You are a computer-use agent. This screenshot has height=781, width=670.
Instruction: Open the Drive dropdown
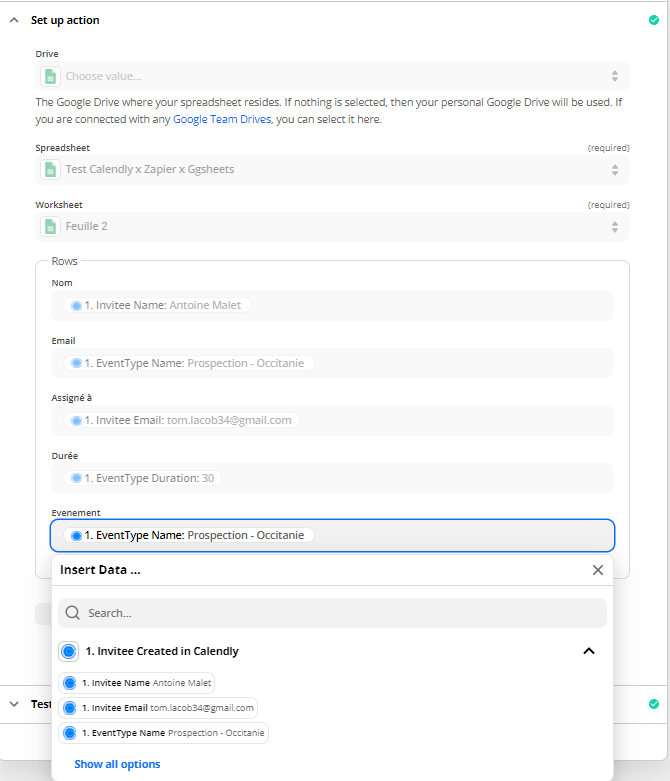[332, 76]
